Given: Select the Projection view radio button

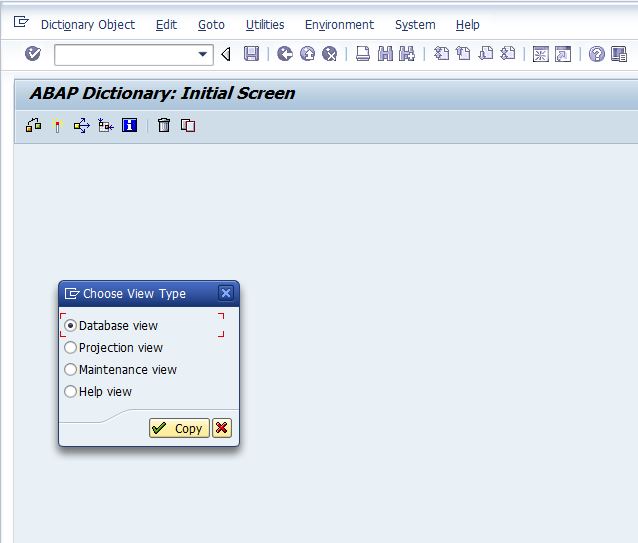Looking at the screenshot, I should [x=70, y=347].
